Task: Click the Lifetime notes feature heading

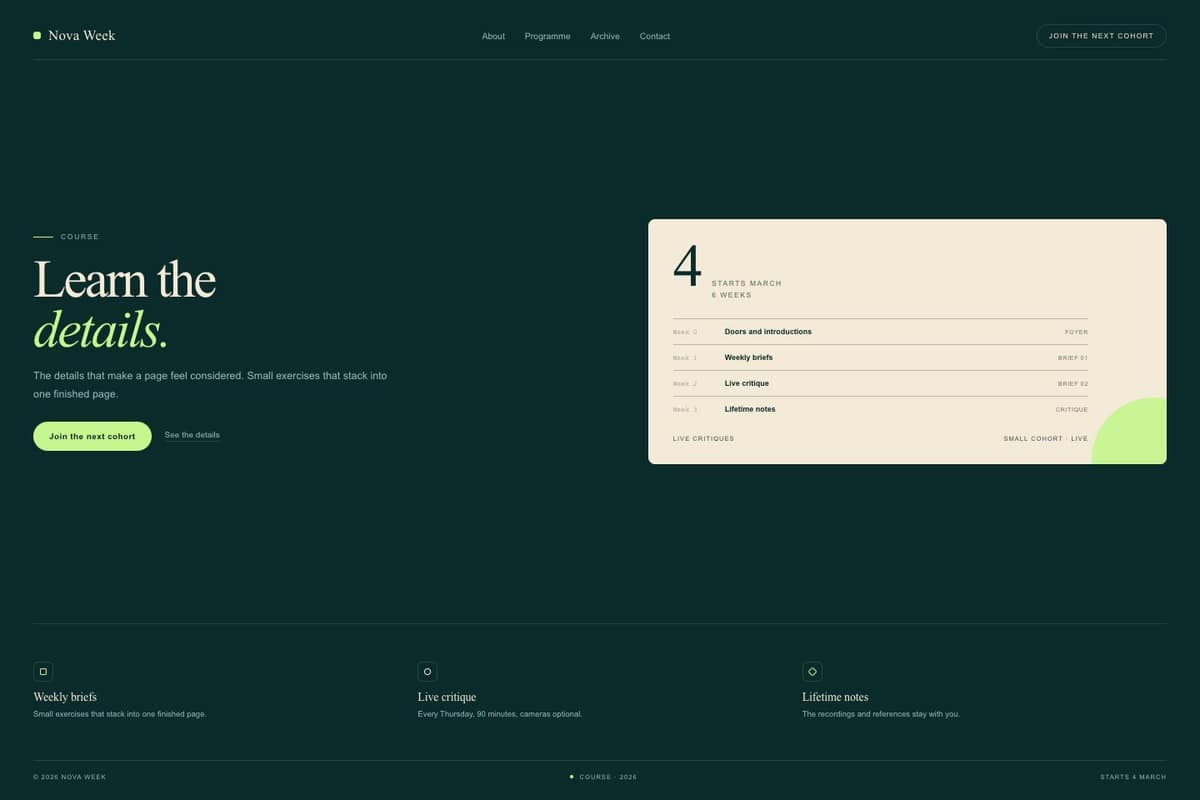Action: (835, 697)
